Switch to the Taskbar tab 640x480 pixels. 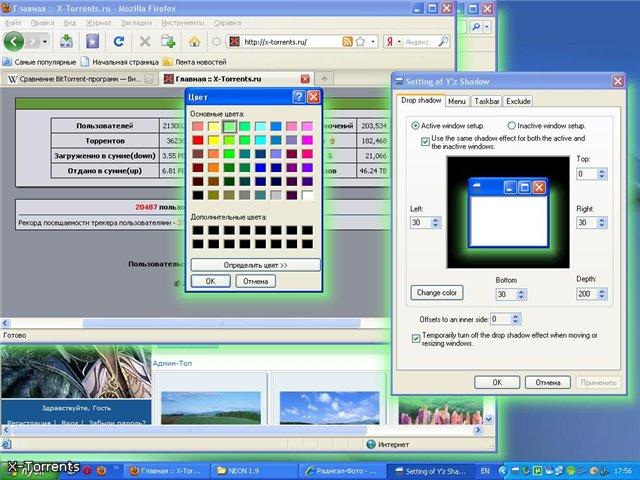pyautogui.click(x=487, y=101)
